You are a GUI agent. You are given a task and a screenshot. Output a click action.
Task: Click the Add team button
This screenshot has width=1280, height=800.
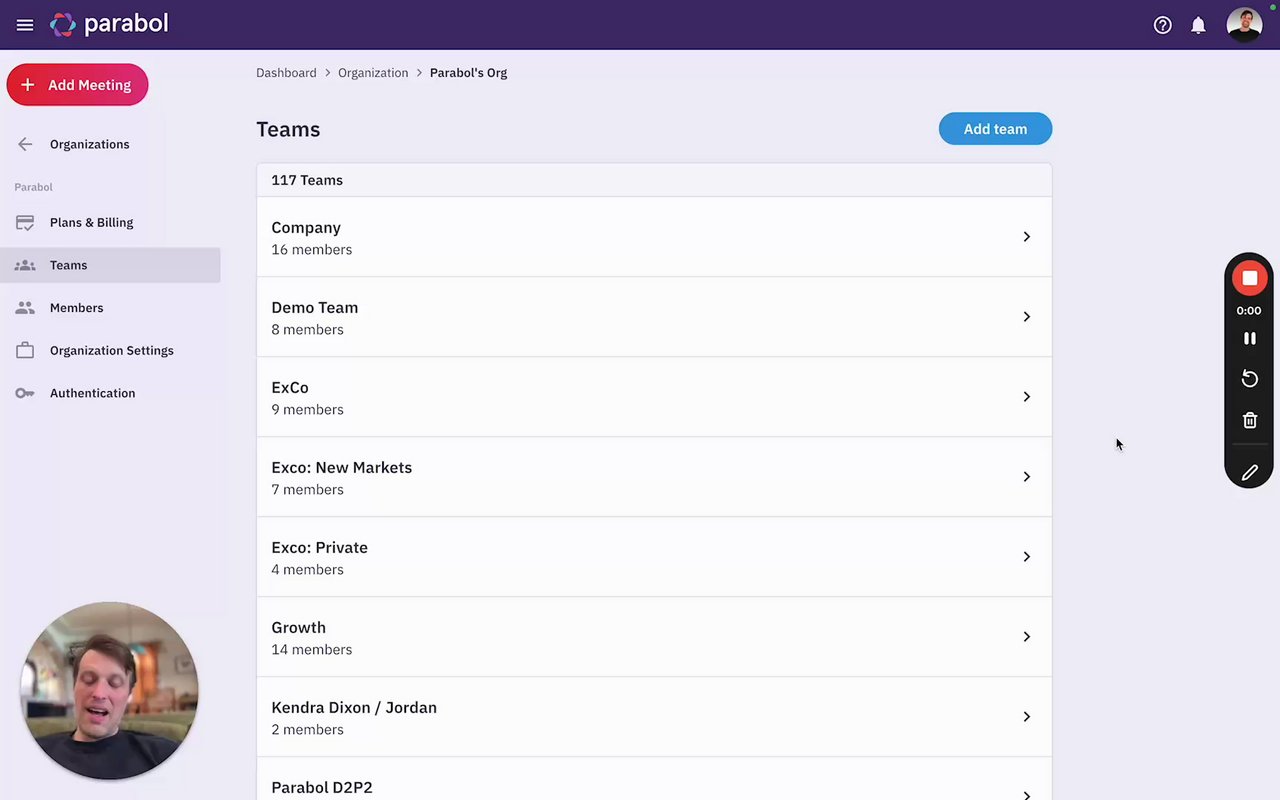point(995,129)
